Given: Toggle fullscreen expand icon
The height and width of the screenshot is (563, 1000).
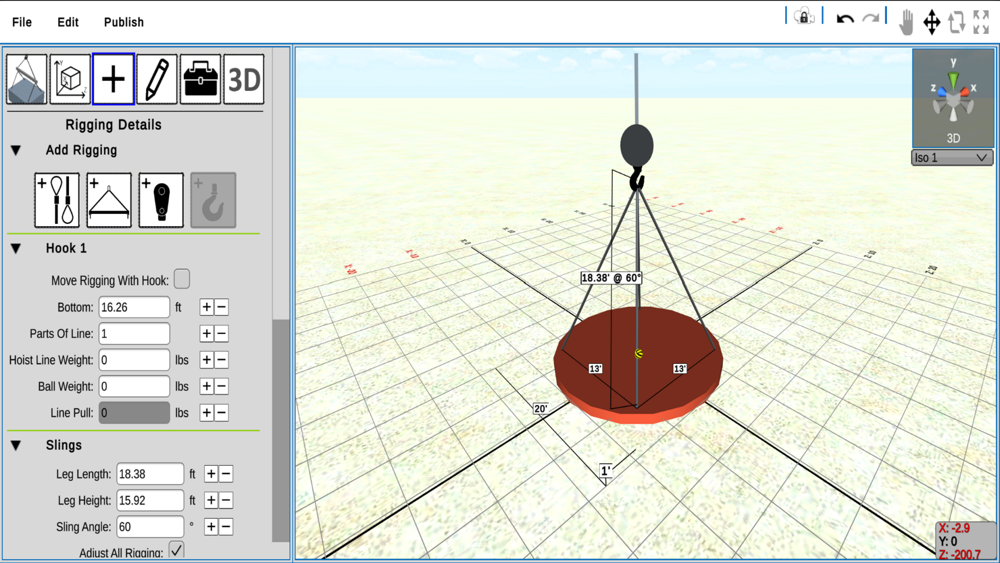Looking at the screenshot, I should coord(981,22).
